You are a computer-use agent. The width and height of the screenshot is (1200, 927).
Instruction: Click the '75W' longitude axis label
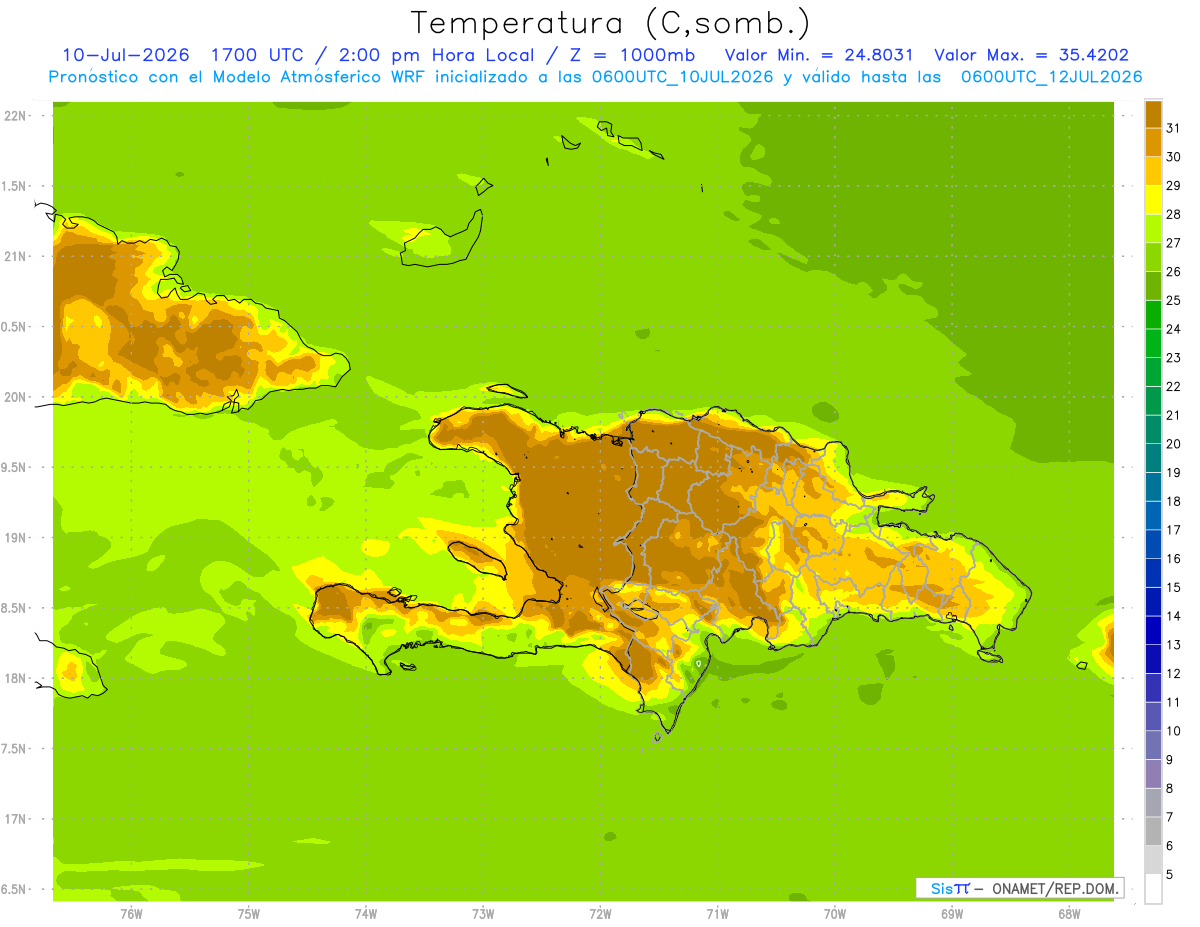[249, 913]
